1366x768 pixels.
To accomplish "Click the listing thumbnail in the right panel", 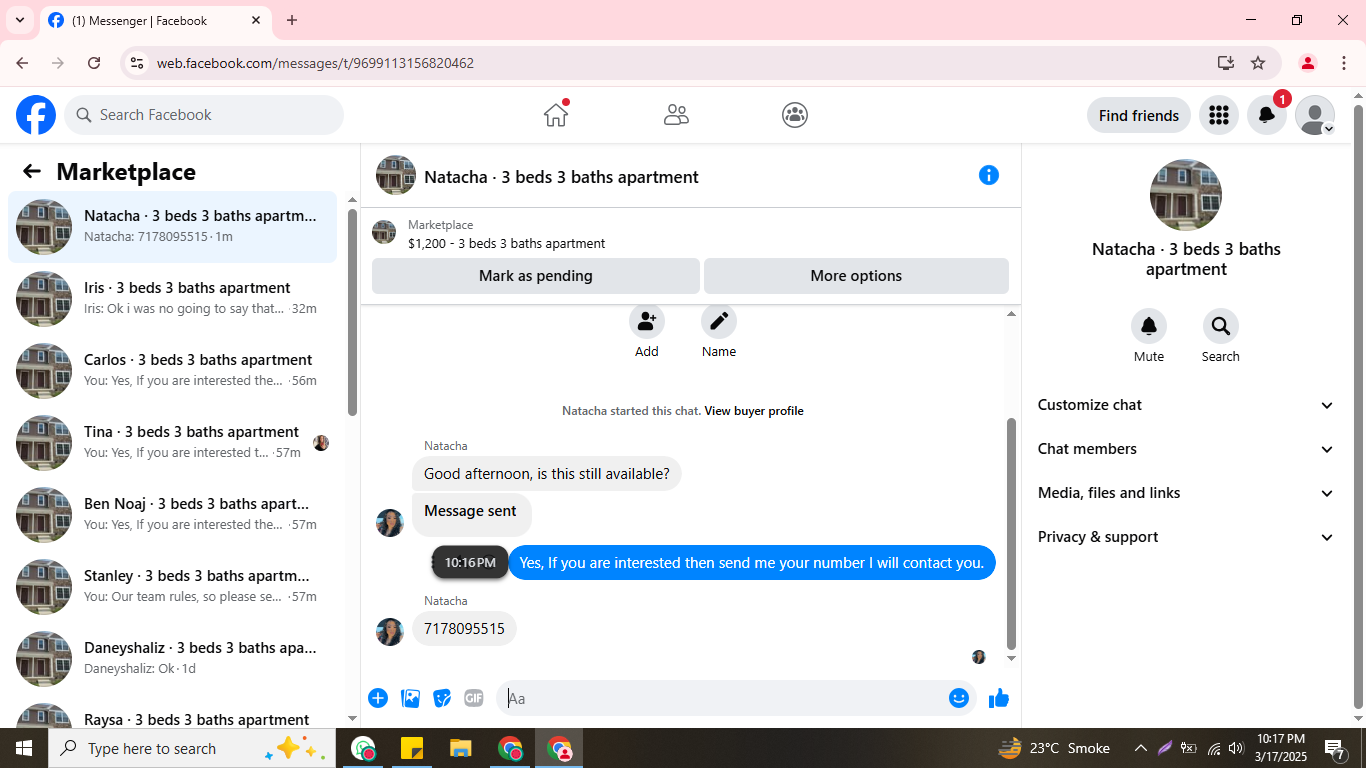I will [1186, 195].
